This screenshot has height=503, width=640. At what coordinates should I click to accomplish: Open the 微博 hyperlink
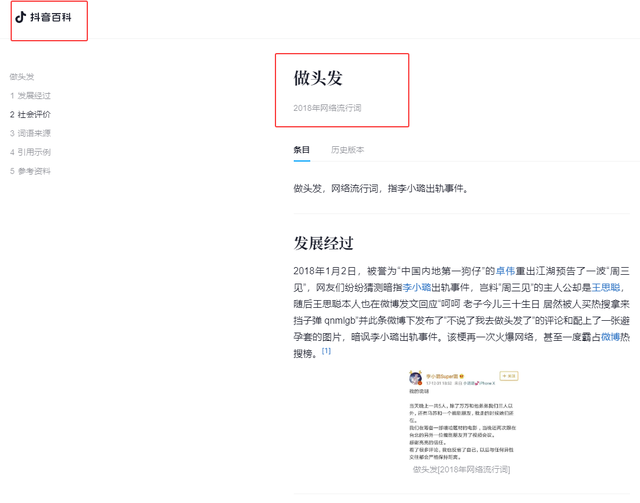(x=611, y=337)
